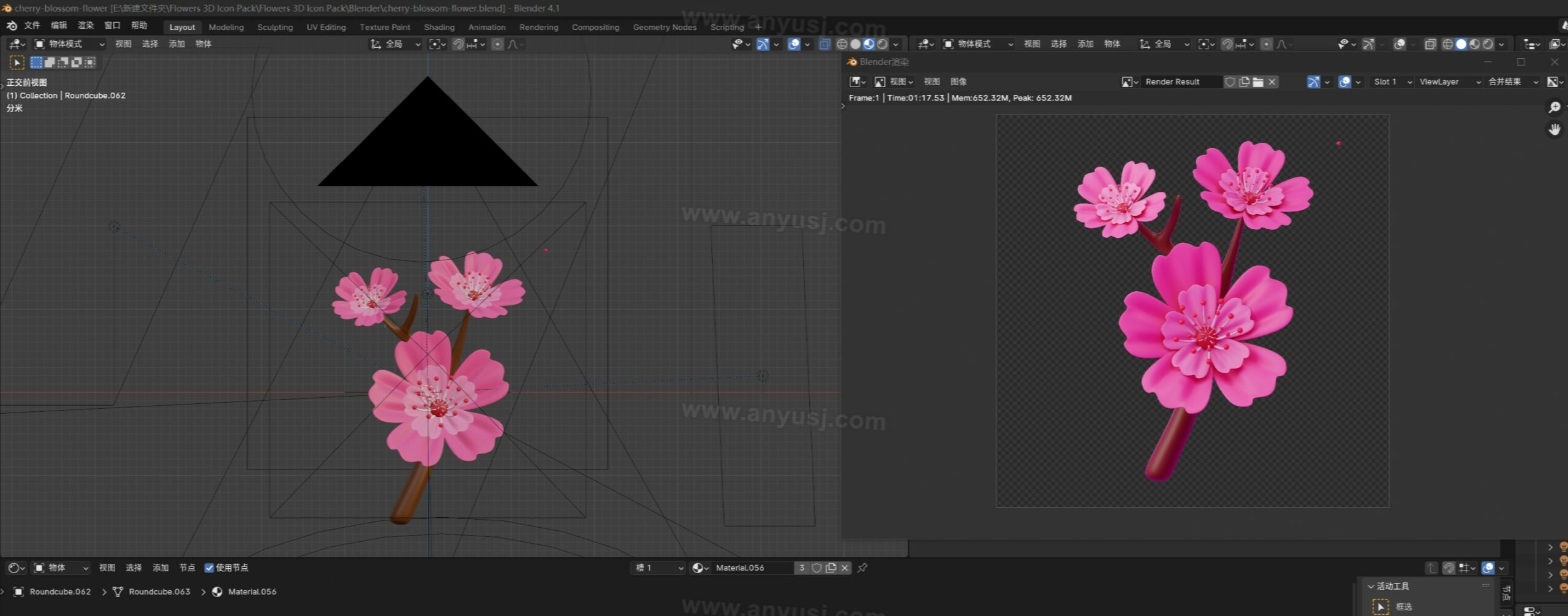Open left viewport 全局 orientation dropdown

tap(395, 44)
